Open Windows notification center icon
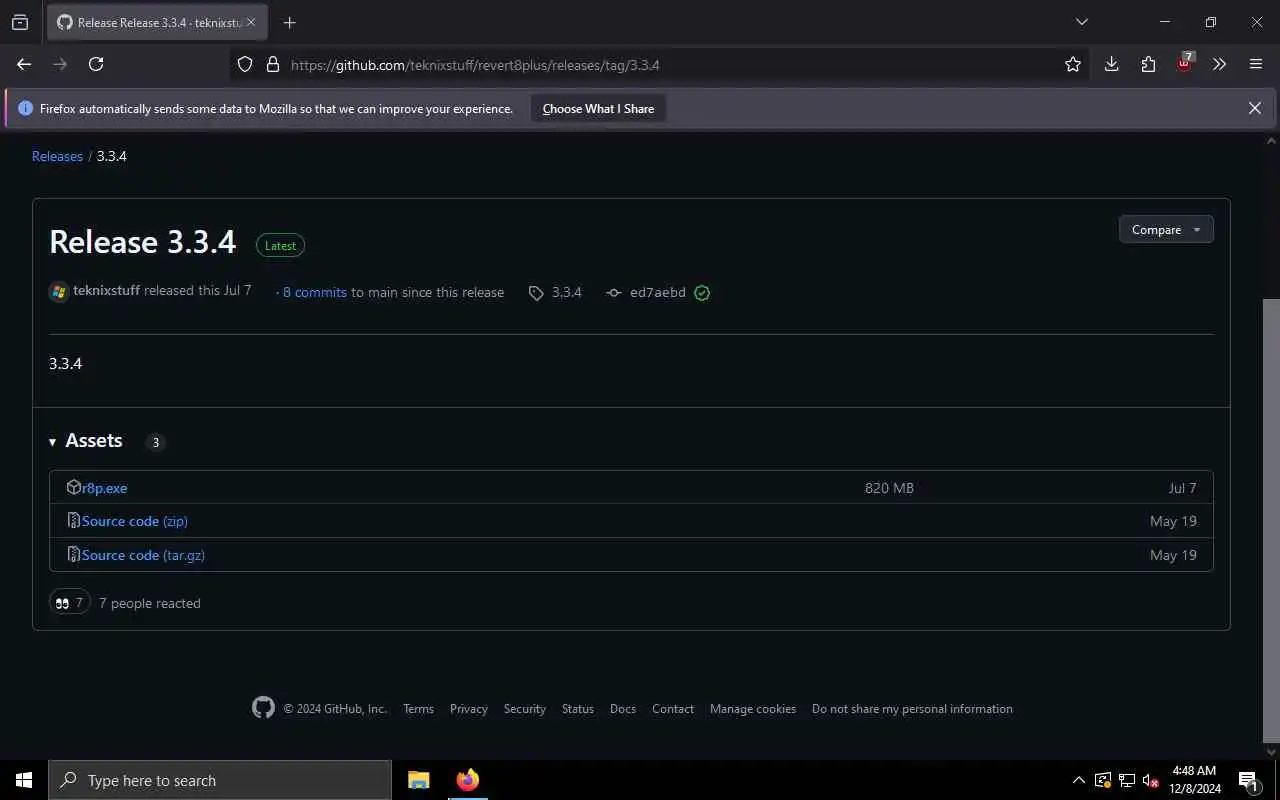This screenshot has height=800, width=1280. (1248, 780)
